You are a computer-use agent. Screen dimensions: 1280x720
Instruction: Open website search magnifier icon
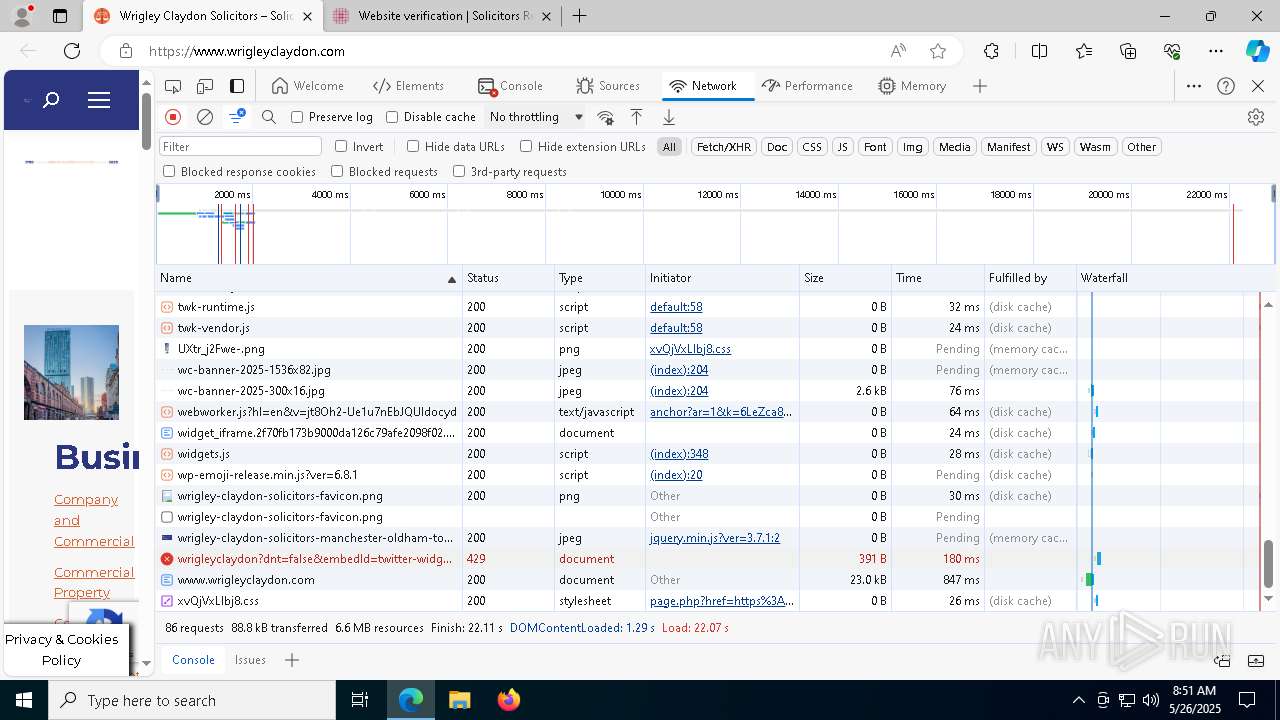pos(51,100)
